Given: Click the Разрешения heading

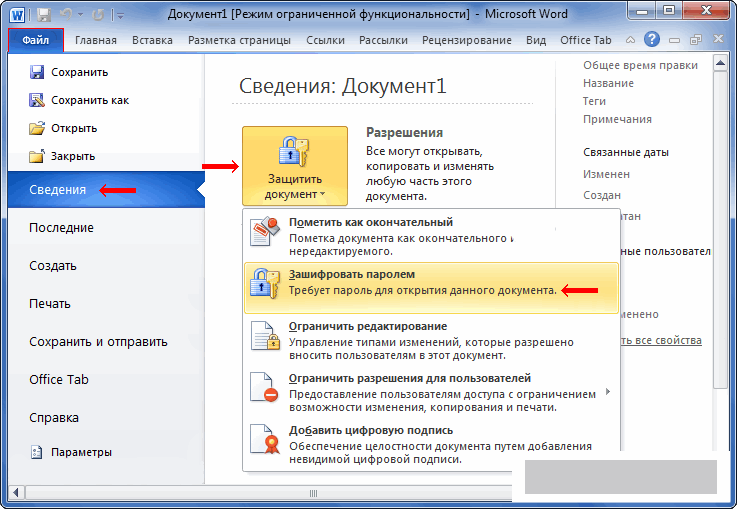Looking at the screenshot, I should tap(404, 133).
